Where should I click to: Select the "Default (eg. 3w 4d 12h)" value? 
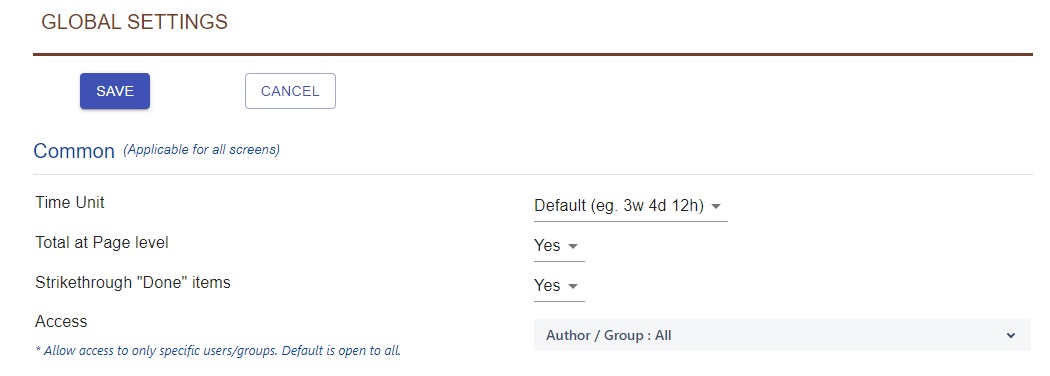click(619, 206)
